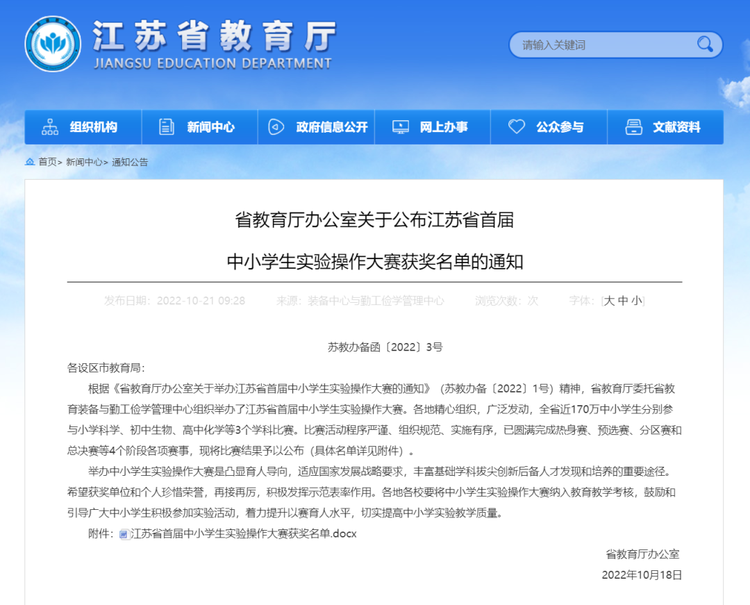Screen dimensions: 750x605
Task: Click the source text 装备中心与勤工俭学管理中心
Action: pyautogui.click(x=375, y=301)
